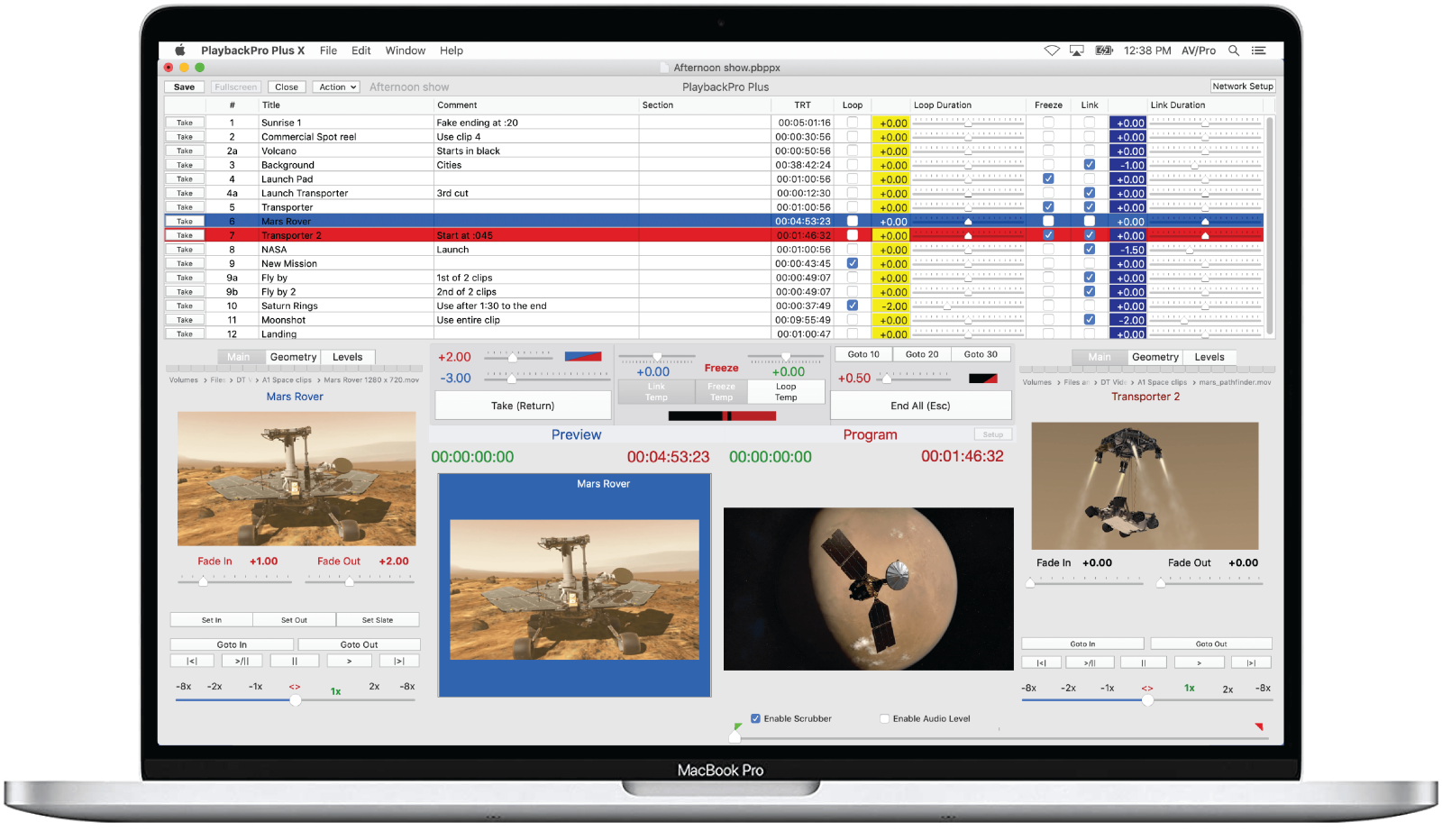Click the blue-red transition swatch beside +2.00
Viewport: 1442px width, 840px height.
tap(582, 357)
